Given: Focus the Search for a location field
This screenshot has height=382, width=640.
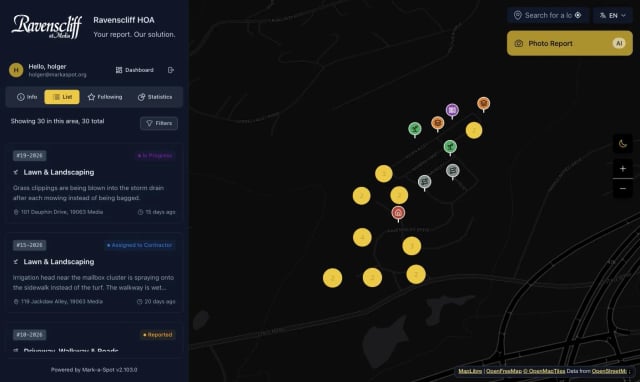Looking at the screenshot, I should (x=548, y=15).
